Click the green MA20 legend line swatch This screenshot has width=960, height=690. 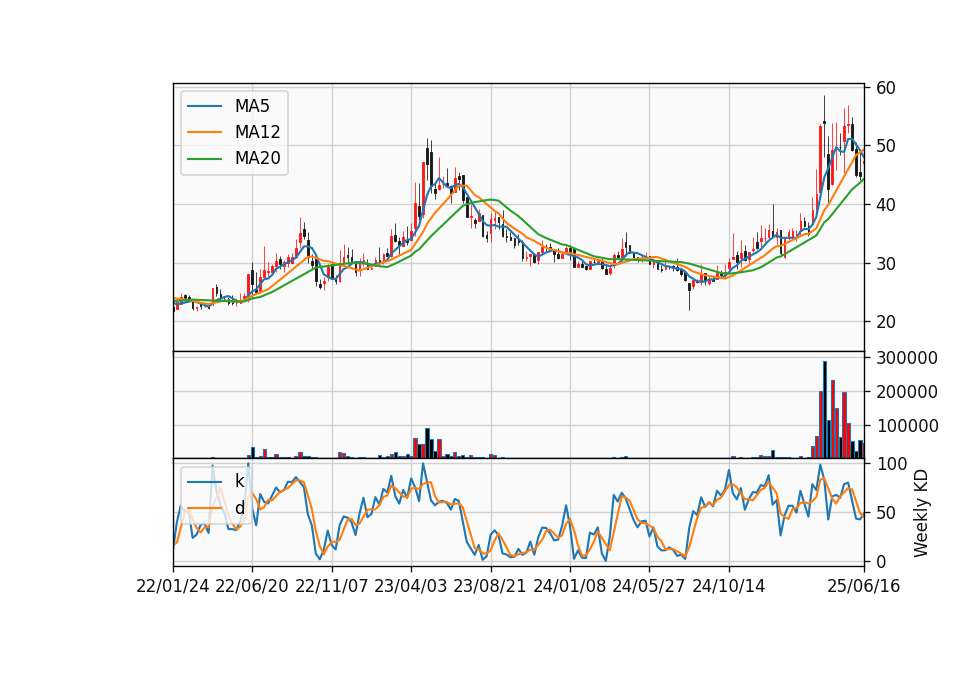[x=204, y=159]
